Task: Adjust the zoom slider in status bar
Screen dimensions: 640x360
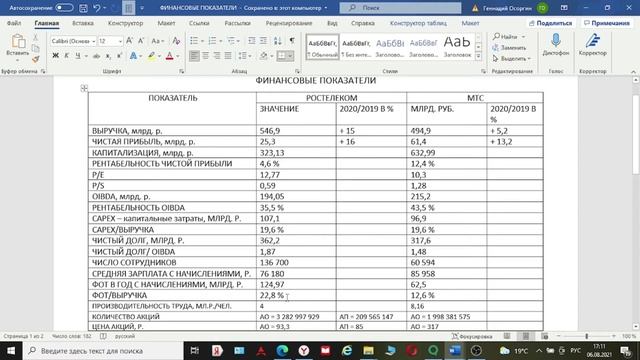Action: click(586, 336)
